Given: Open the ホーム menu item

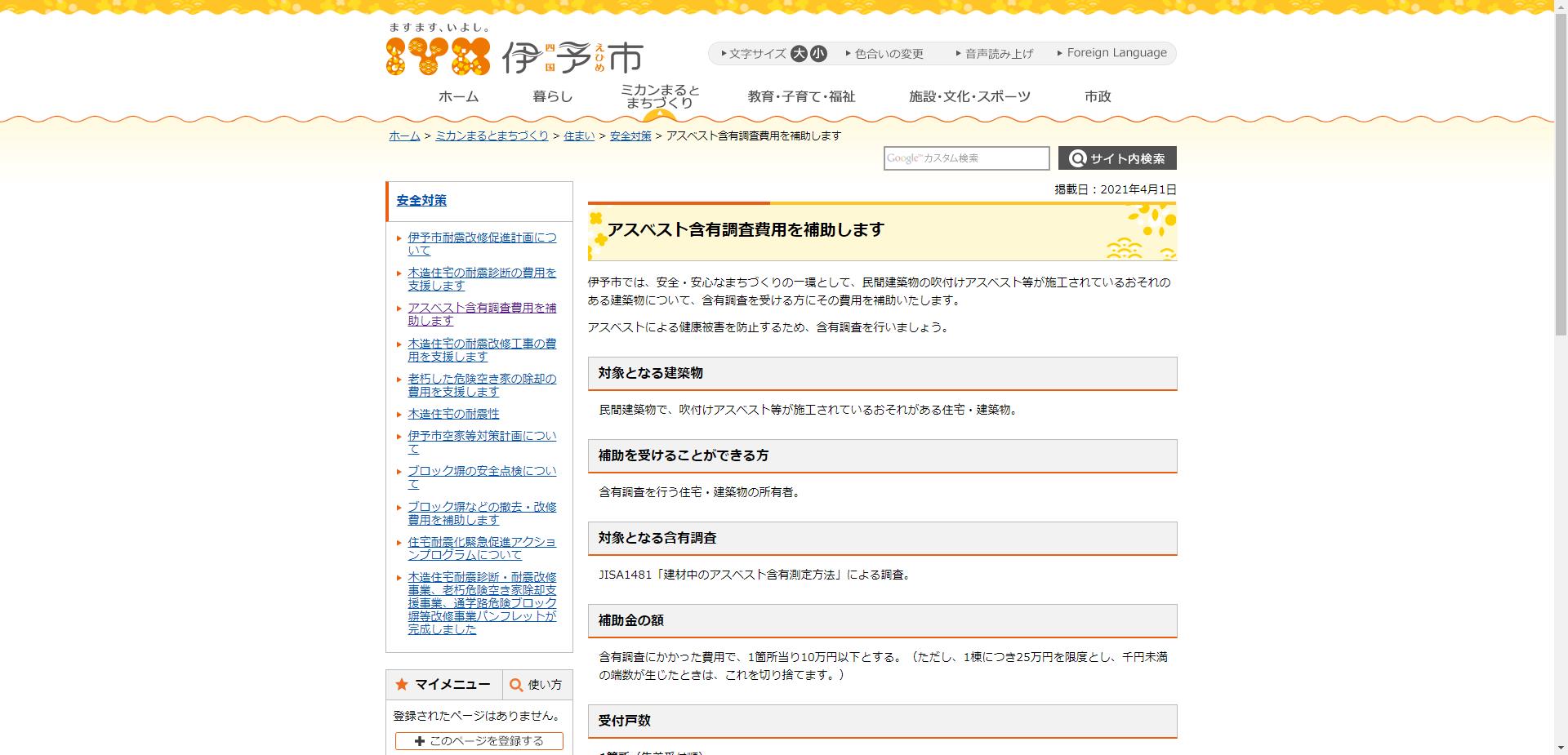Looking at the screenshot, I should 460,95.
